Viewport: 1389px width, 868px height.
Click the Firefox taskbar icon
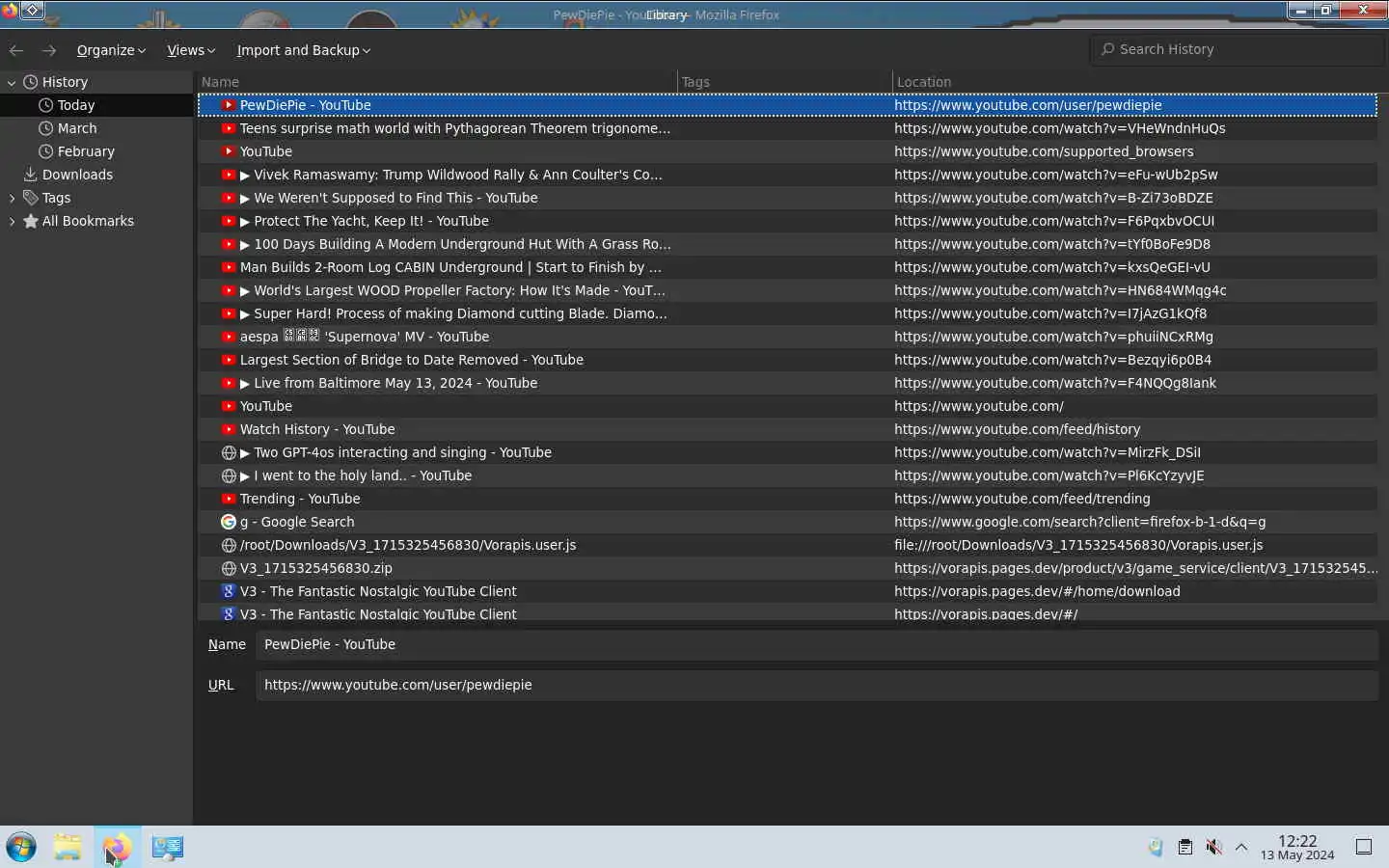click(117, 847)
